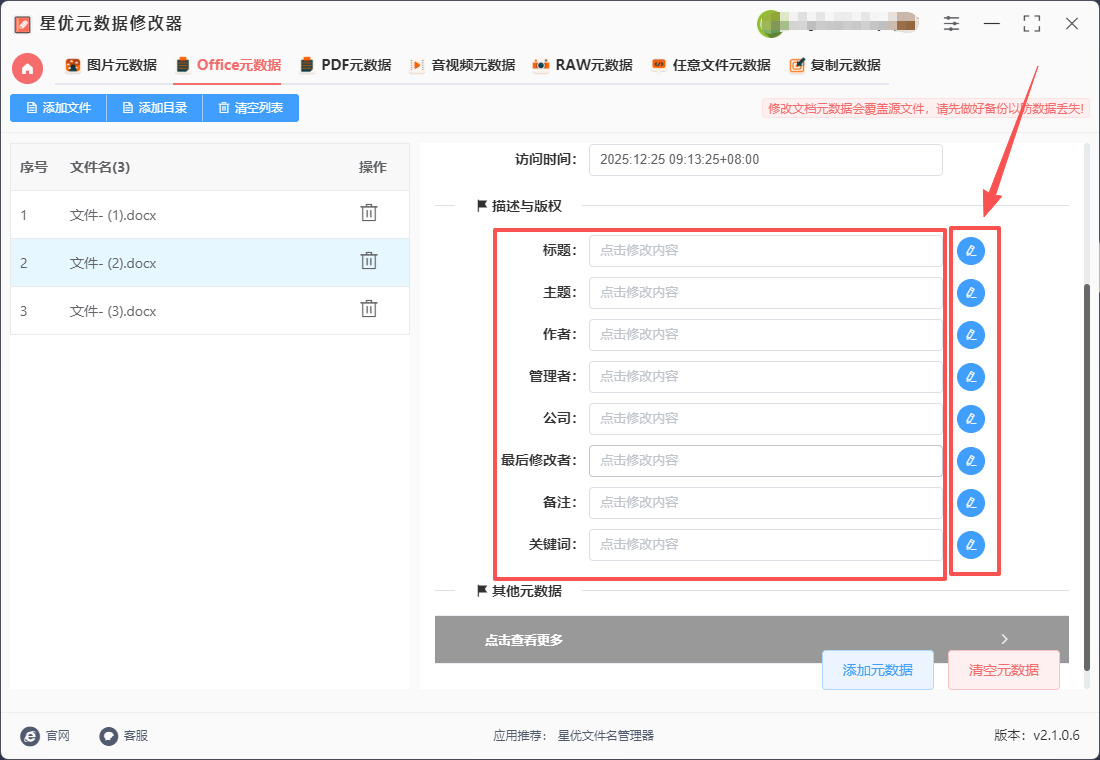Delete 文件- (1).docx with trash icon
Screen dimensions: 1100x760
pos(369,213)
